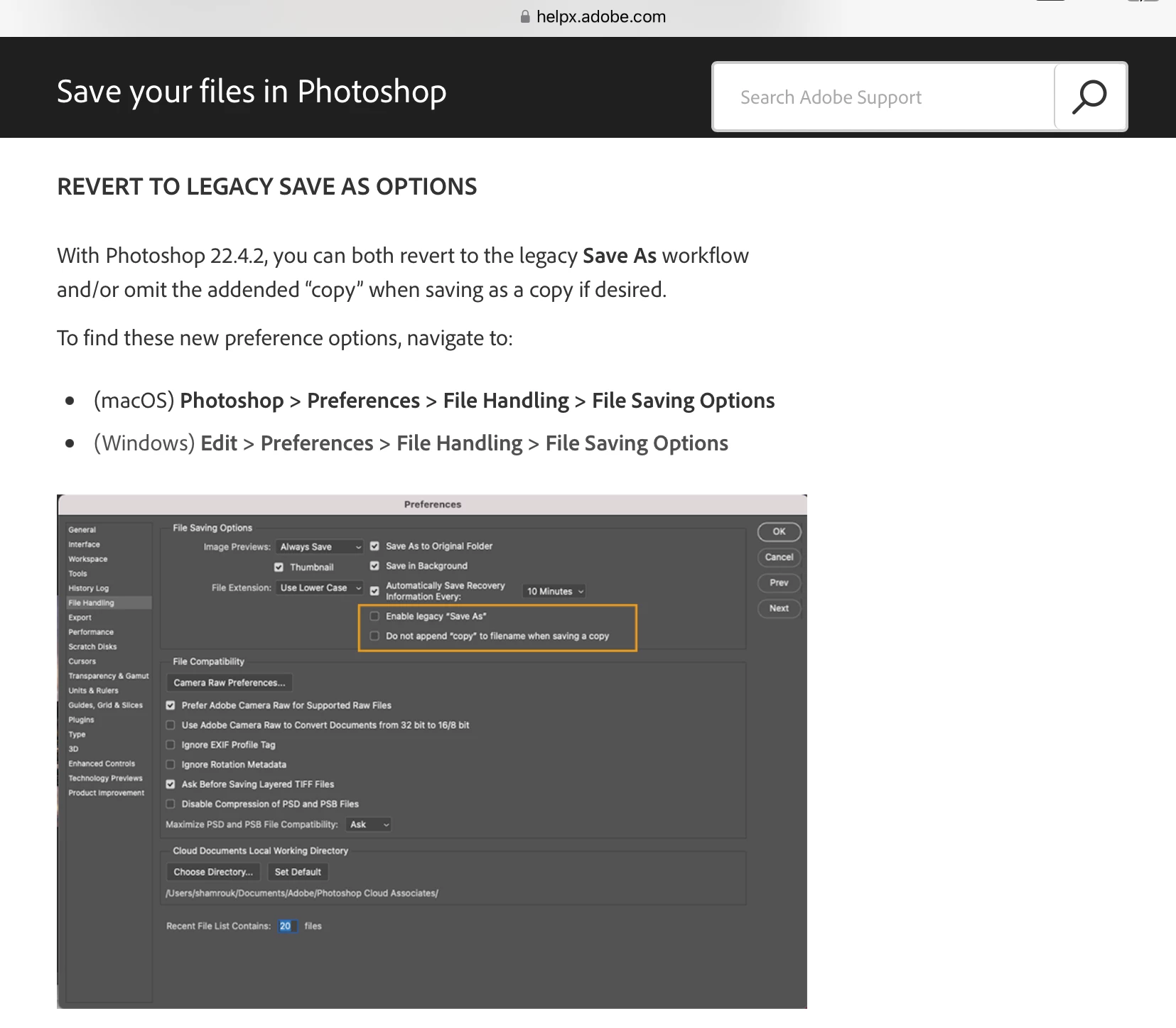Select Guides, Grid & Slices in sidebar
This screenshot has height=1028, width=1176.
coord(106,705)
